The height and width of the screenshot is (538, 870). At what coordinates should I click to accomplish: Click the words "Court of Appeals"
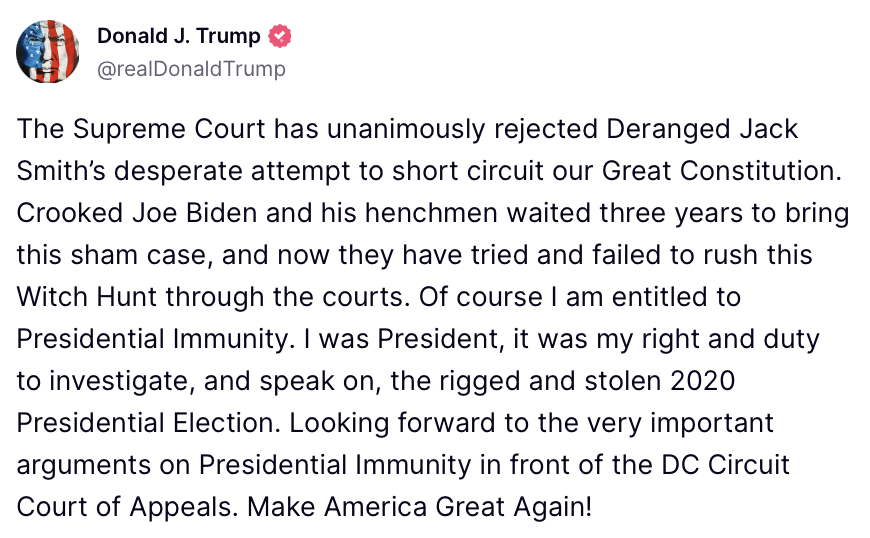124,507
